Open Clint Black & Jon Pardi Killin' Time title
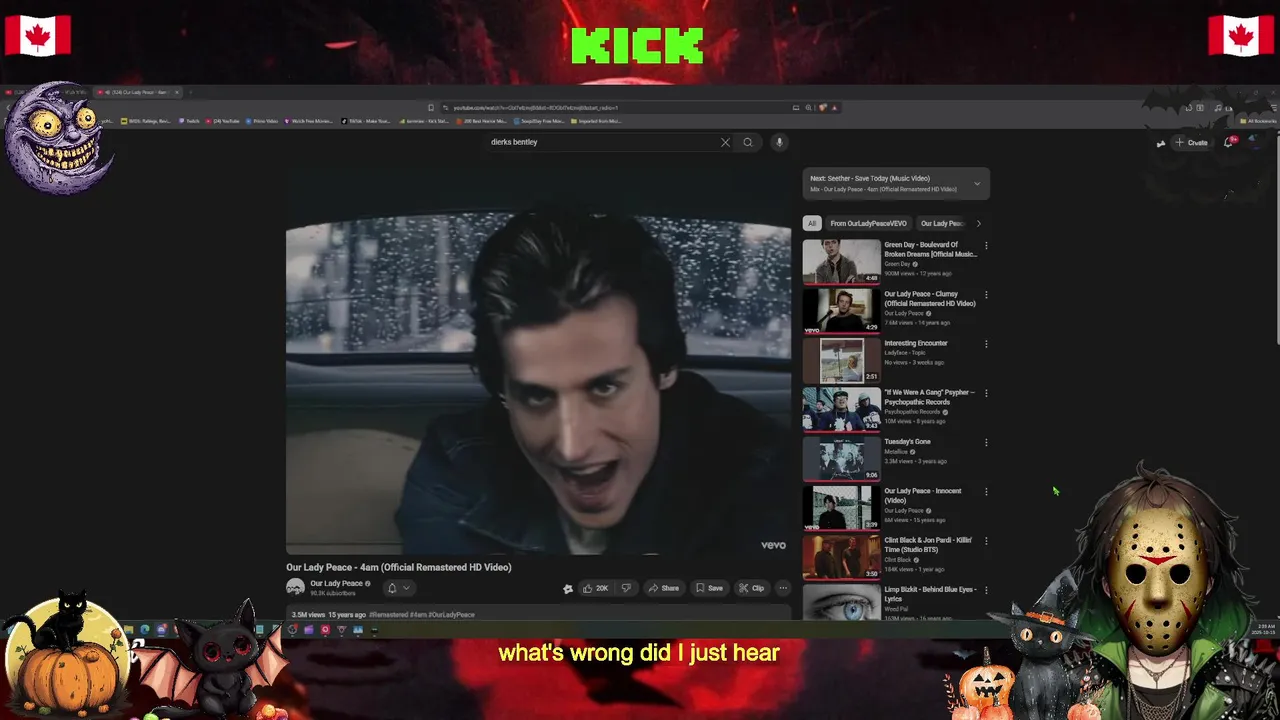The image size is (1280, 720). pyautogui.click(x=928, y=545)
